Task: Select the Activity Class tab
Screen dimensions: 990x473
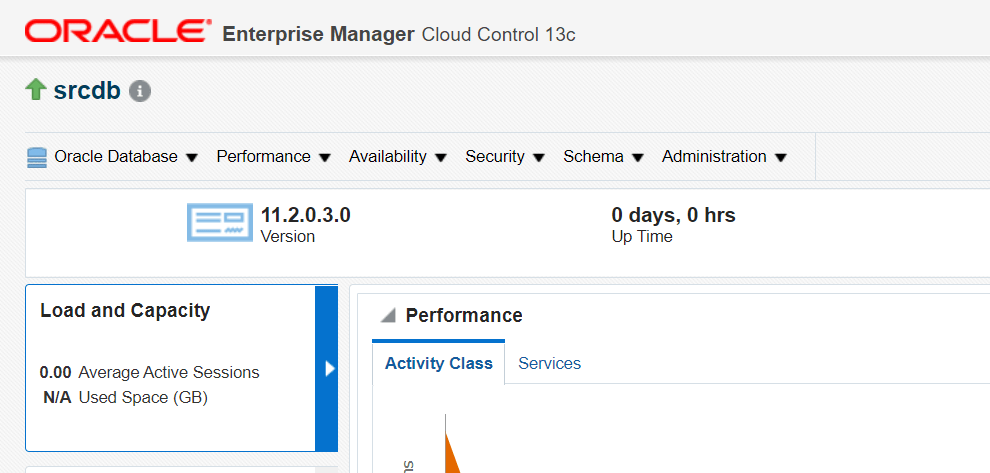Action: point(439,363)
